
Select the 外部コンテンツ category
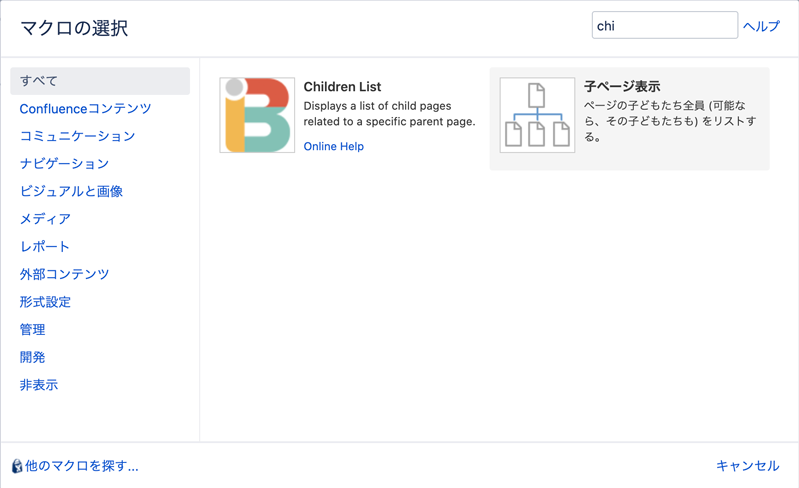tap(64, 274)
